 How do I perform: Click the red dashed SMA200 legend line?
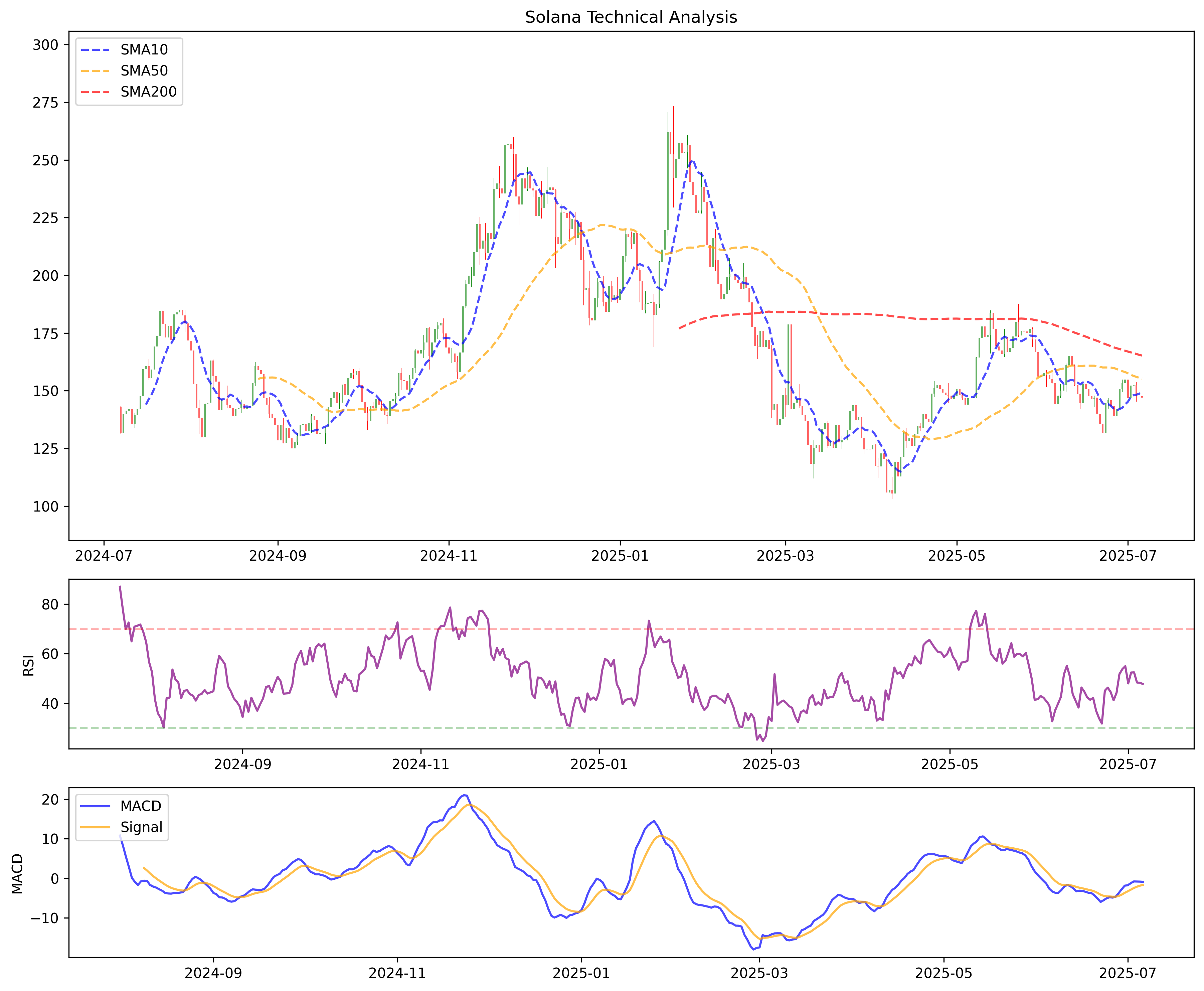click(x=95, y=92)
